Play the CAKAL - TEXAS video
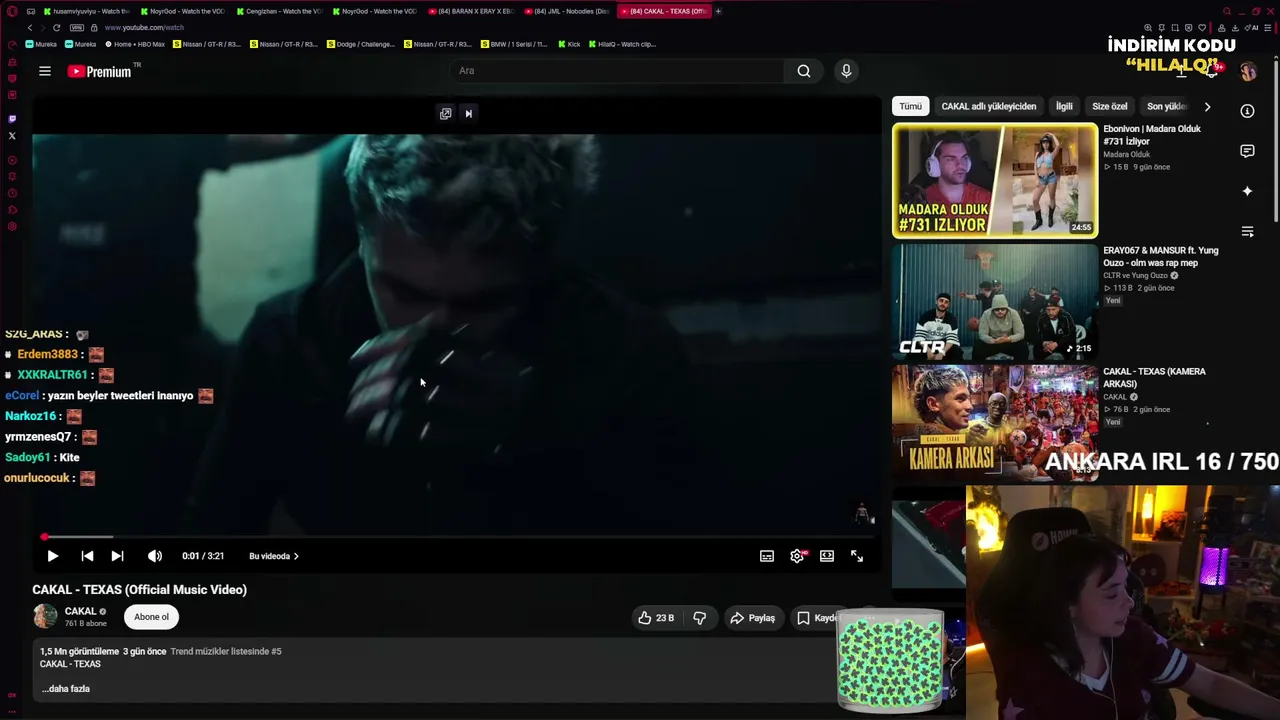This screenshot has width=1280, height=720. 53,556
